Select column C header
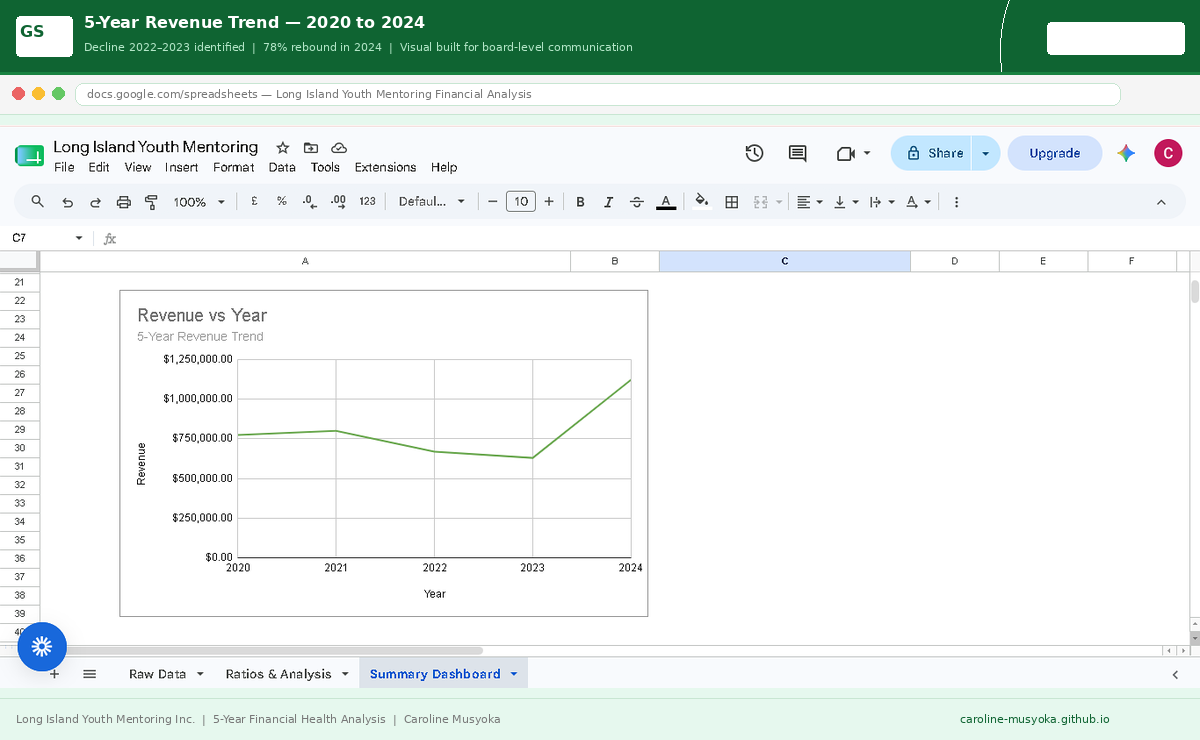Viewport: 1200px width, 740px height. [785, 261]
